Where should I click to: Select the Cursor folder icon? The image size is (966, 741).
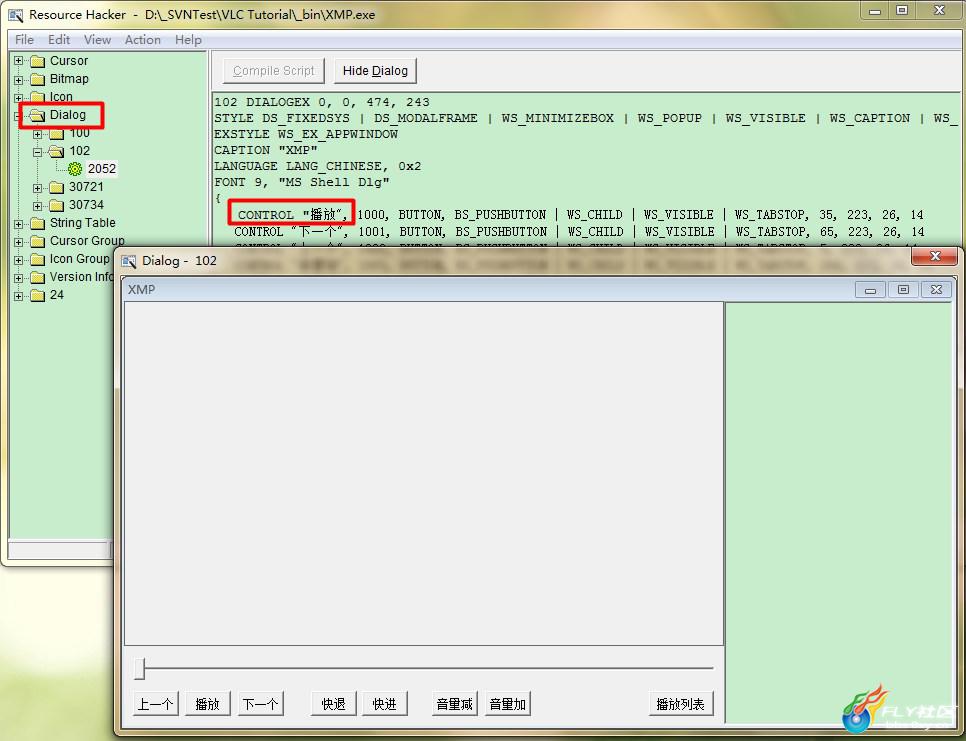[38, 61]
